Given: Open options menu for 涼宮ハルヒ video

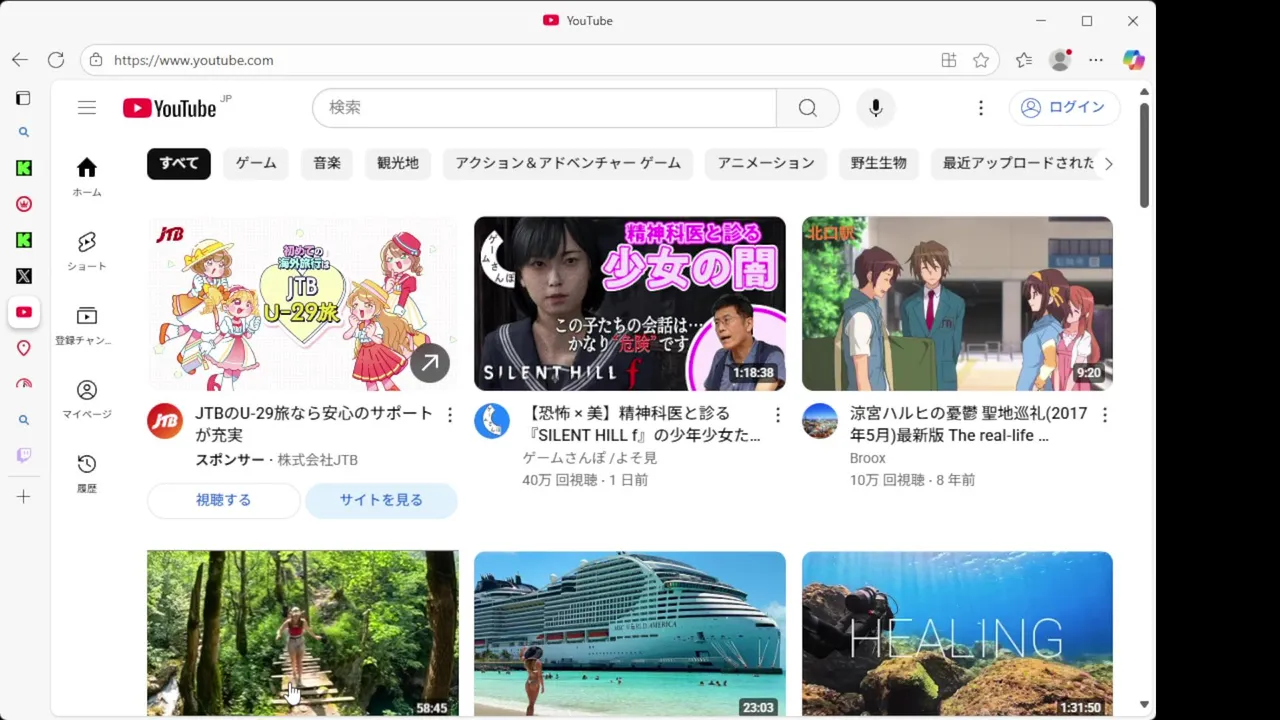Looking at the screenshot, I should tap(1105, 414).
